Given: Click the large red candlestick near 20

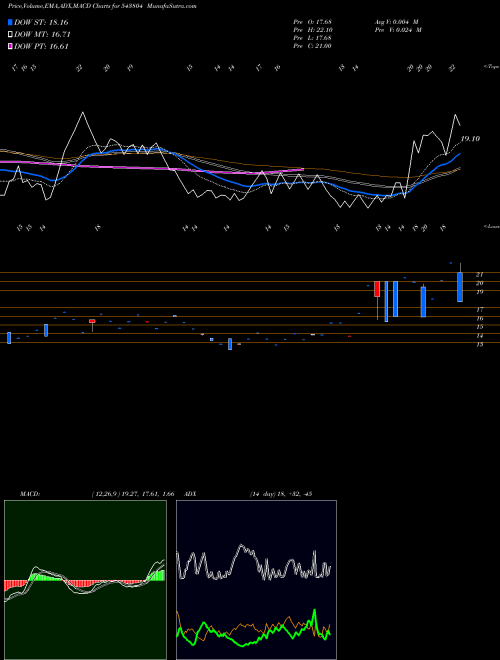Looking at the screenshot, I should (x=377, y=289).
